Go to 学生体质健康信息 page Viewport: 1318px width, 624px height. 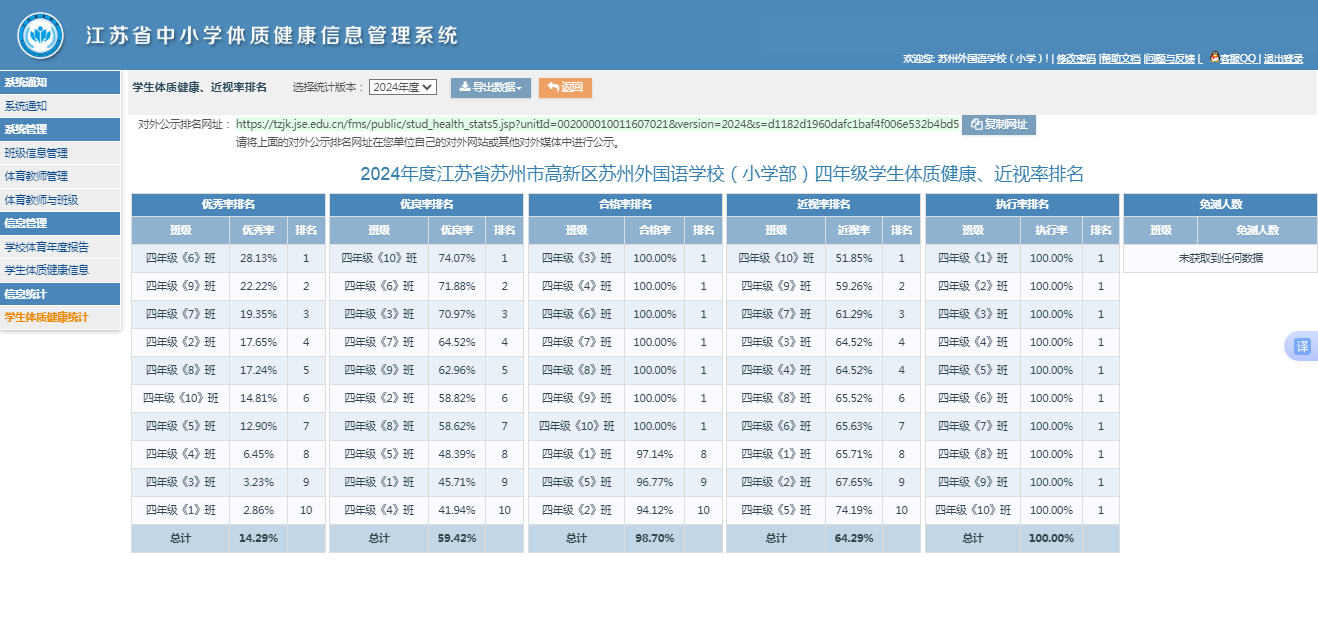click(47, 270)
